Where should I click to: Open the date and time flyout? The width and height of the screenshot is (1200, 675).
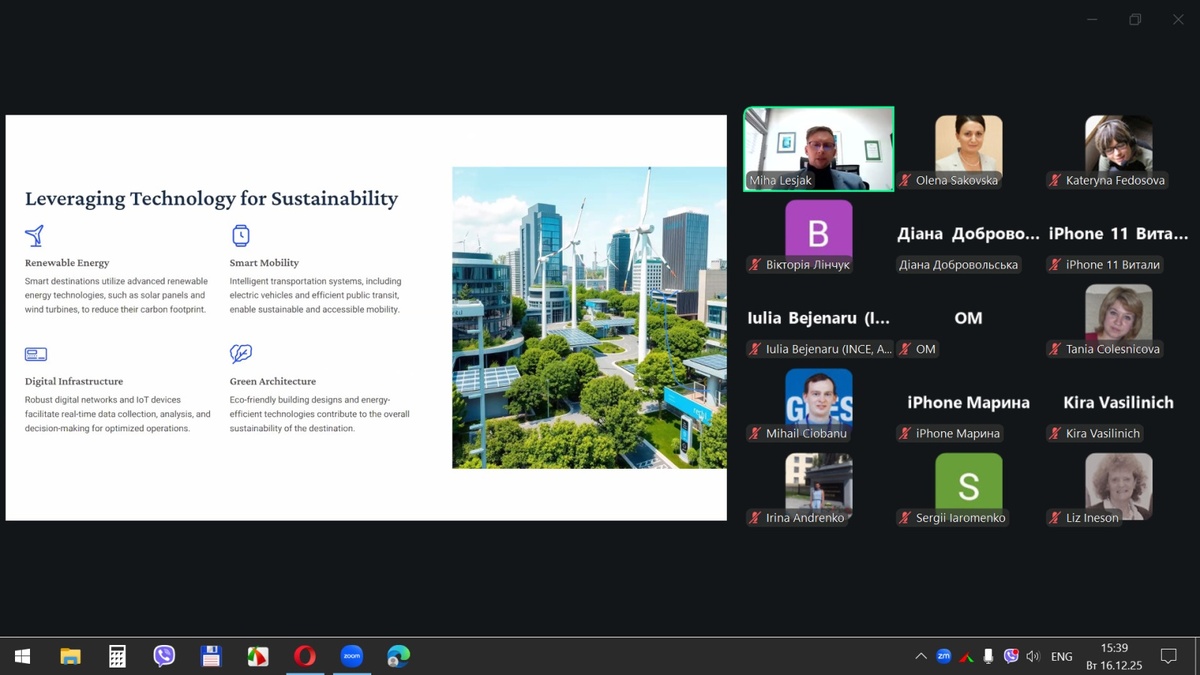[x=1114, y=656]
